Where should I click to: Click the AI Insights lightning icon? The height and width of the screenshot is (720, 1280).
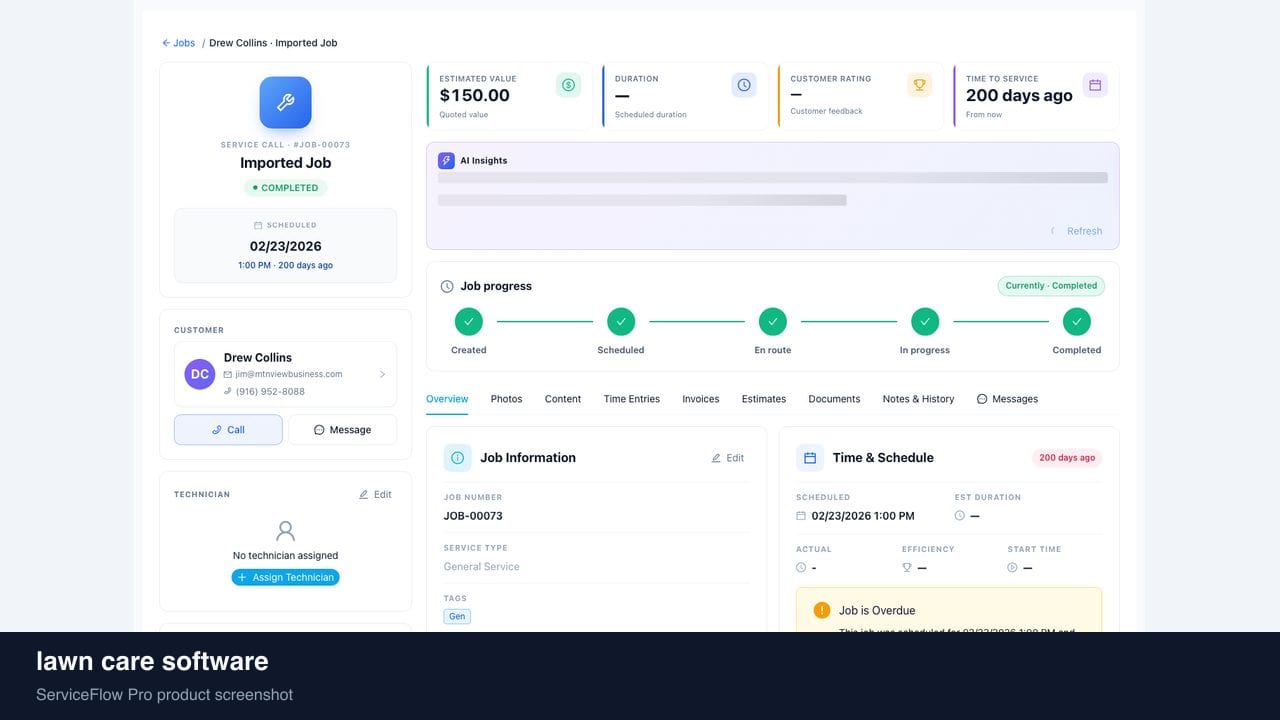[446, 160]
